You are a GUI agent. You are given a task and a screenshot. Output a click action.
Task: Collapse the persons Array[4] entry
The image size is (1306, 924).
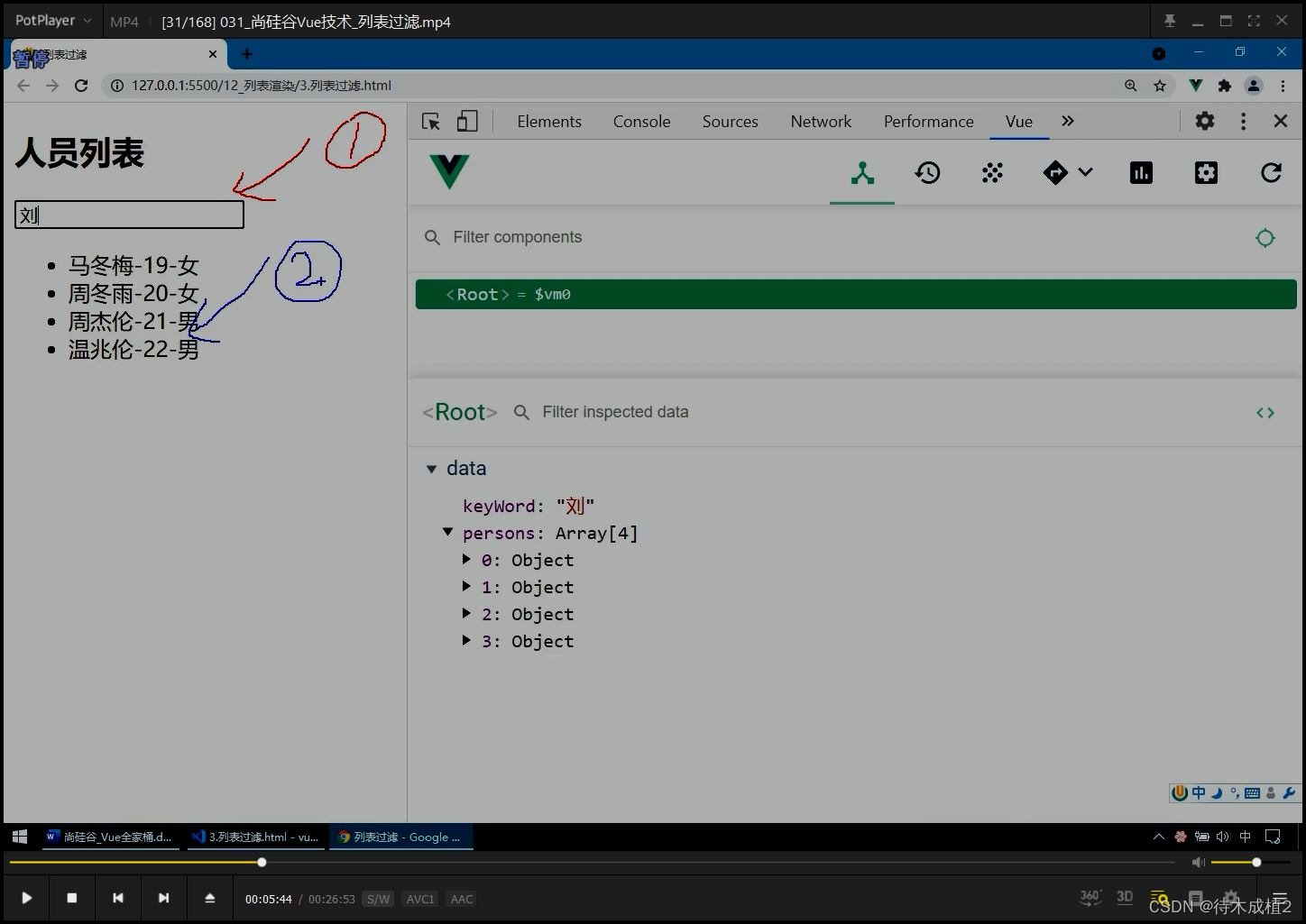(x=447, y=532)
